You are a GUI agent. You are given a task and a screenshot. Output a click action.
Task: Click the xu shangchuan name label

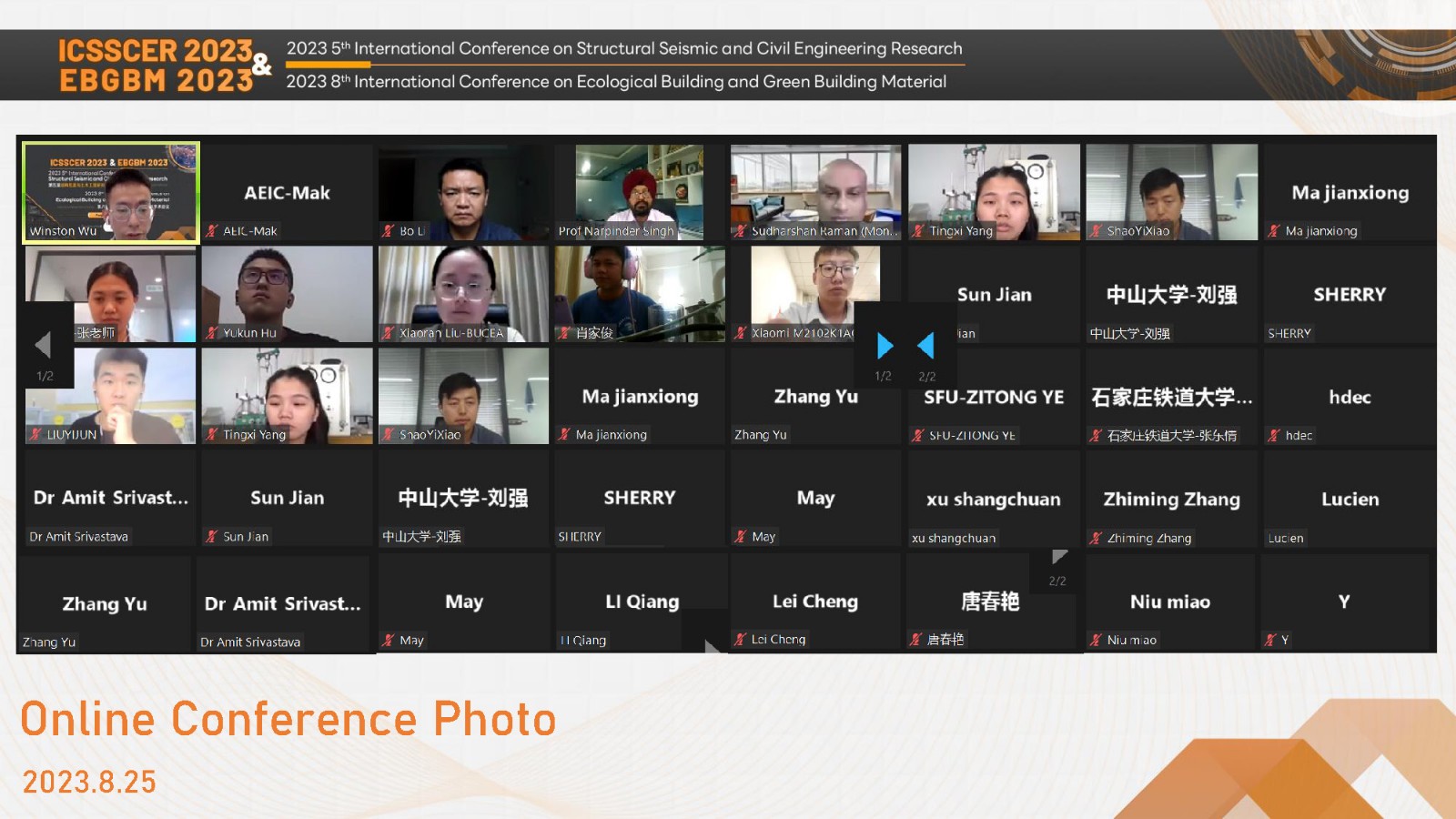tap(954, 539)
